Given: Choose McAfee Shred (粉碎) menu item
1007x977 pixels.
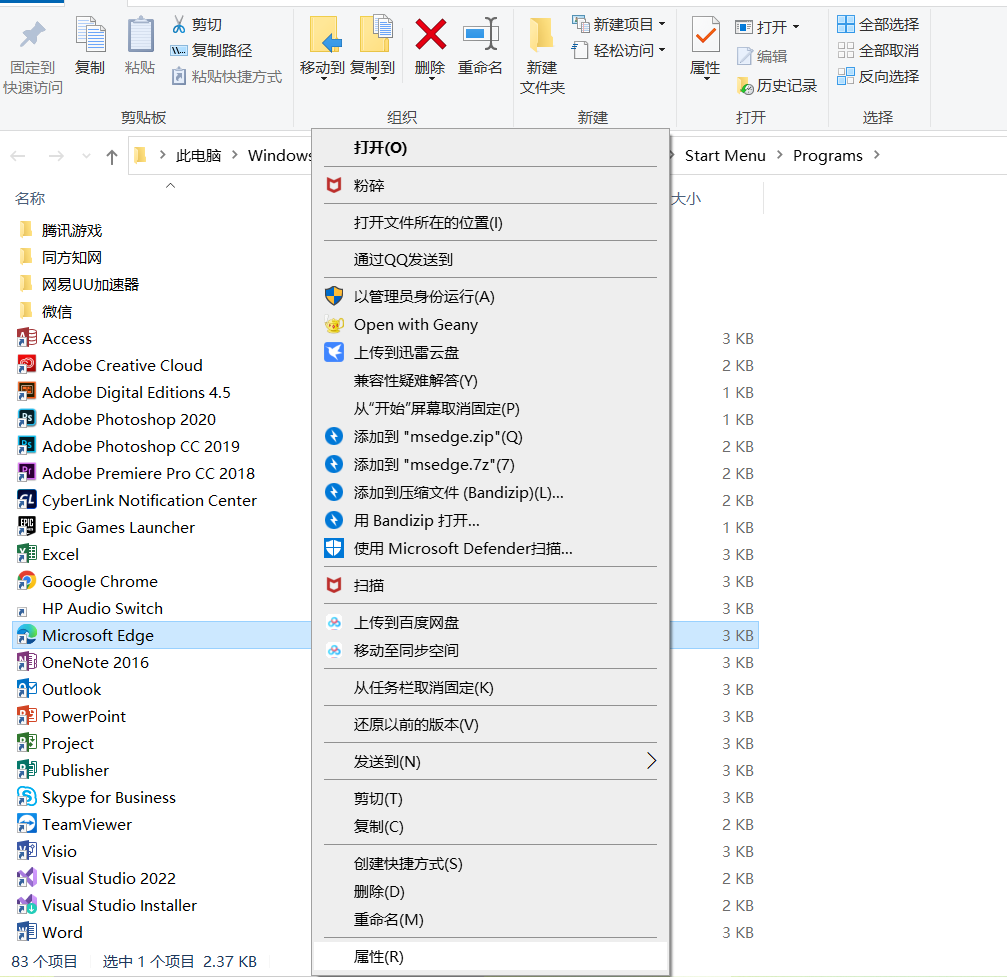Looking at the screenshot, I should click(x=491, y=186).
